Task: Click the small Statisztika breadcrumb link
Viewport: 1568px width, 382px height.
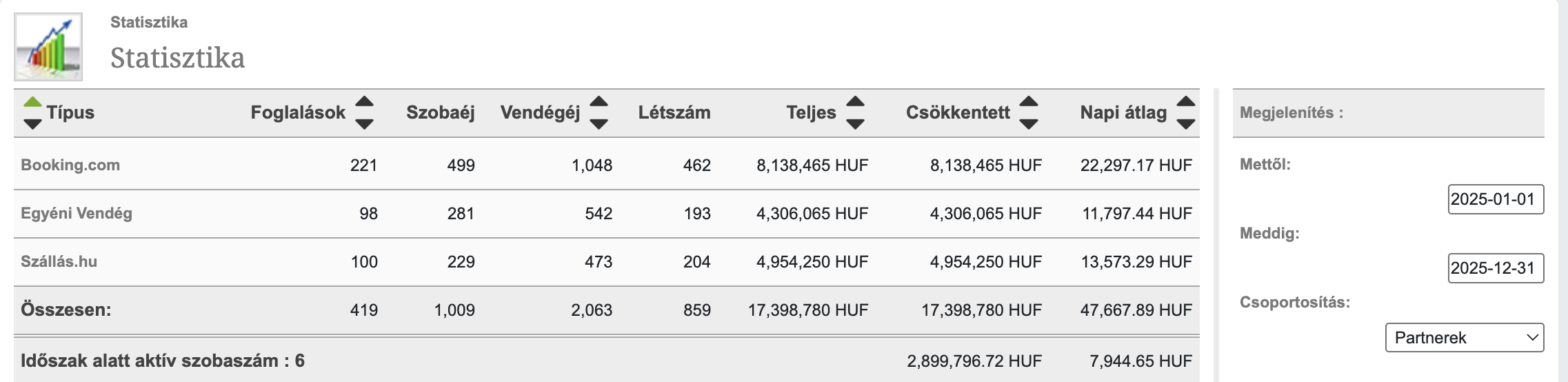Action: tap(149, 22)
